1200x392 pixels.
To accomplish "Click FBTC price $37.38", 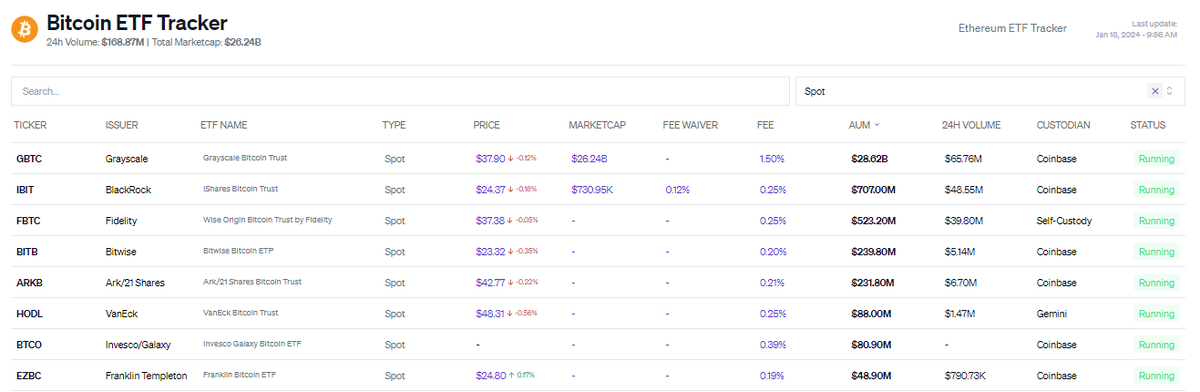I will tap(491, 221).
